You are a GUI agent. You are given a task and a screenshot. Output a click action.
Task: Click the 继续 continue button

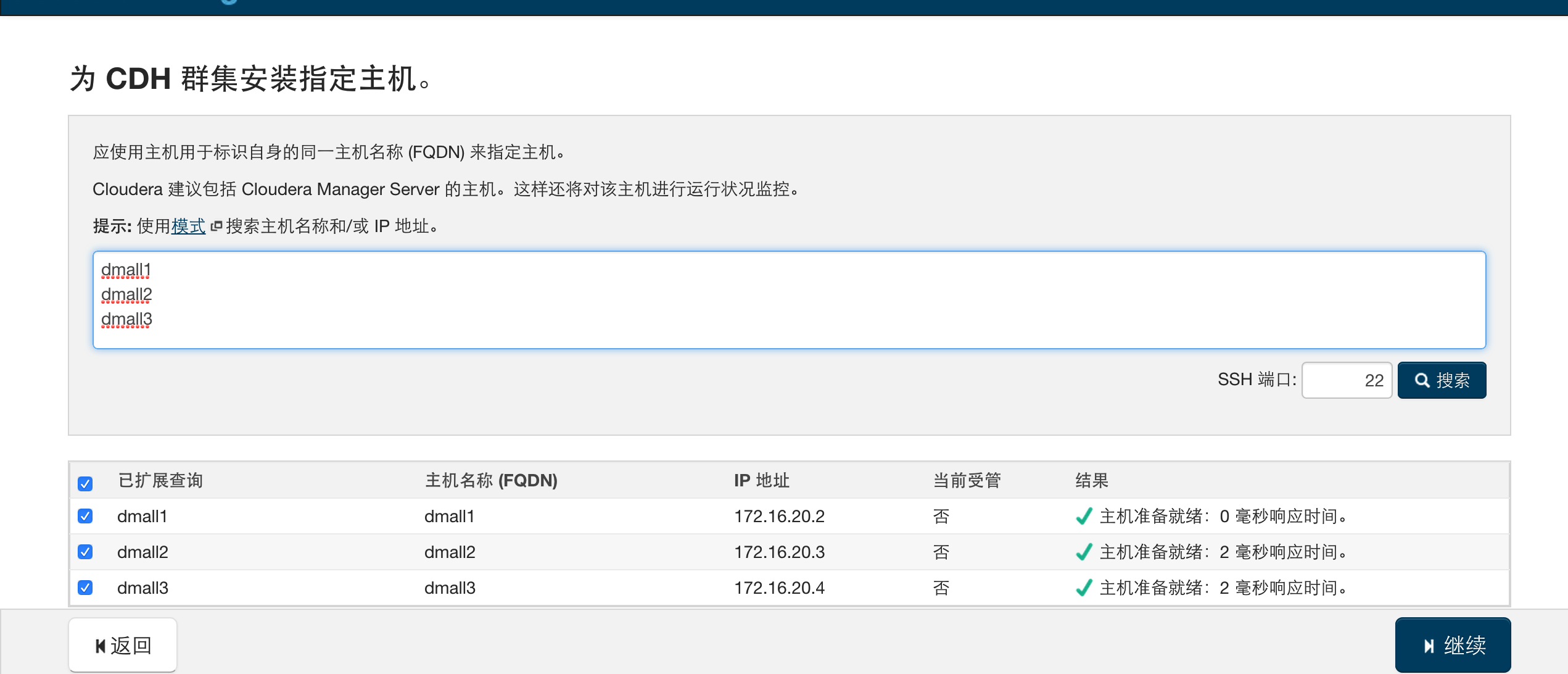1453,645
